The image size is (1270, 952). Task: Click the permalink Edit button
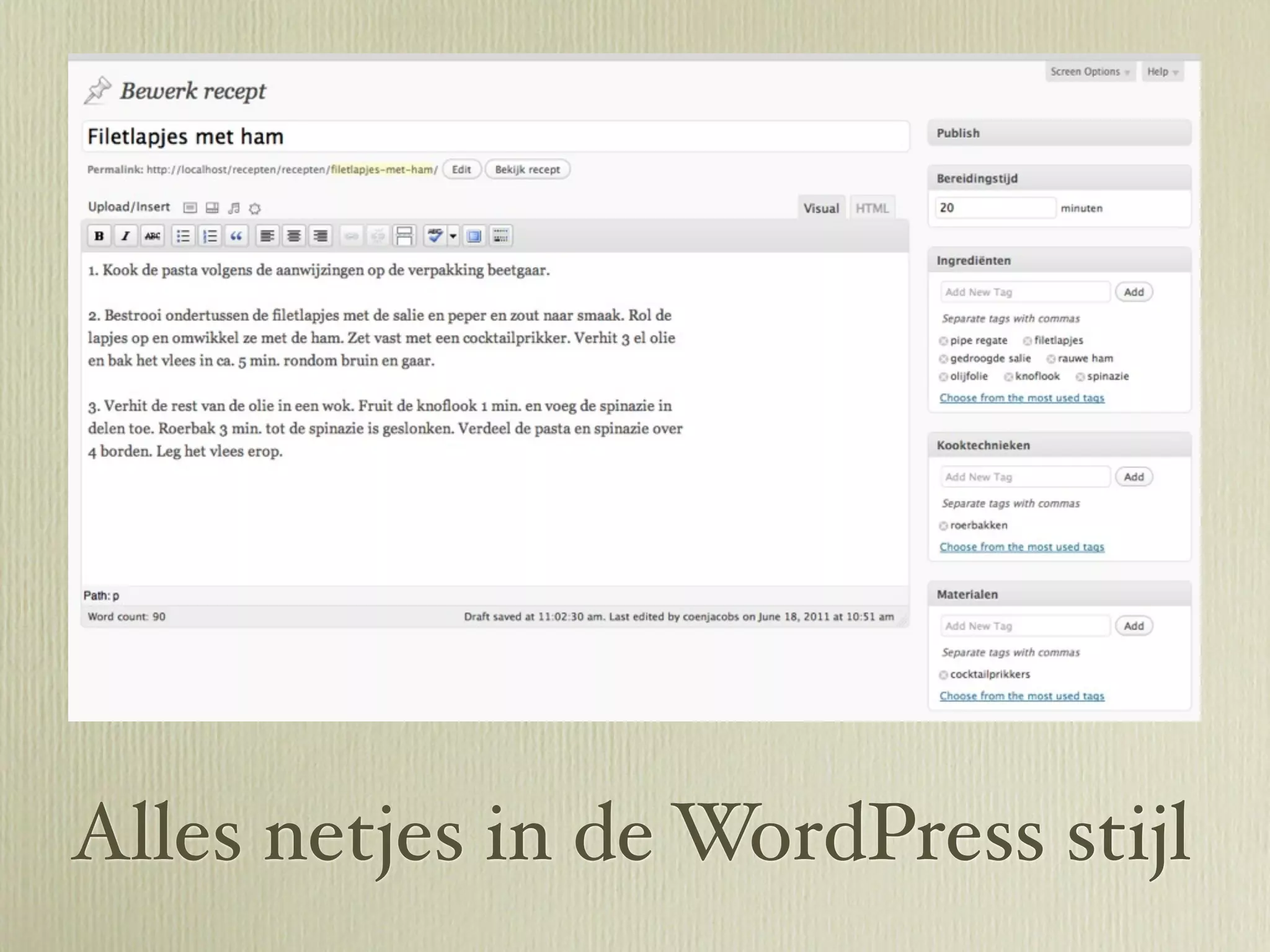[x=461, y=169]
